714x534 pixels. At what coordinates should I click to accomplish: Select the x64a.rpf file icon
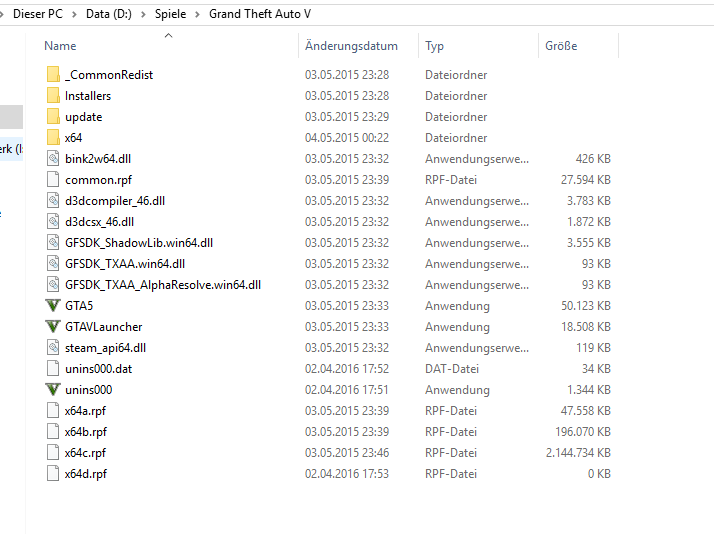coord(53,410)
